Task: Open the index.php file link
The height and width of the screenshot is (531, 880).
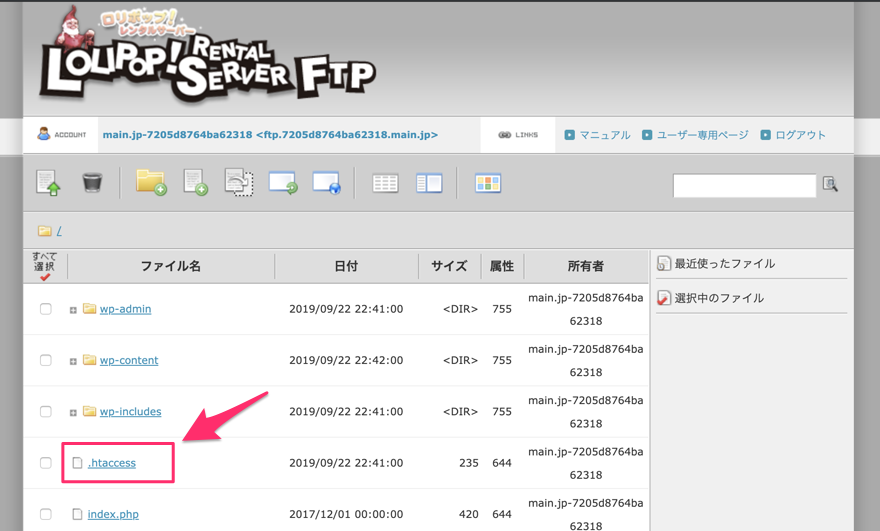Action: coord(113,514)
